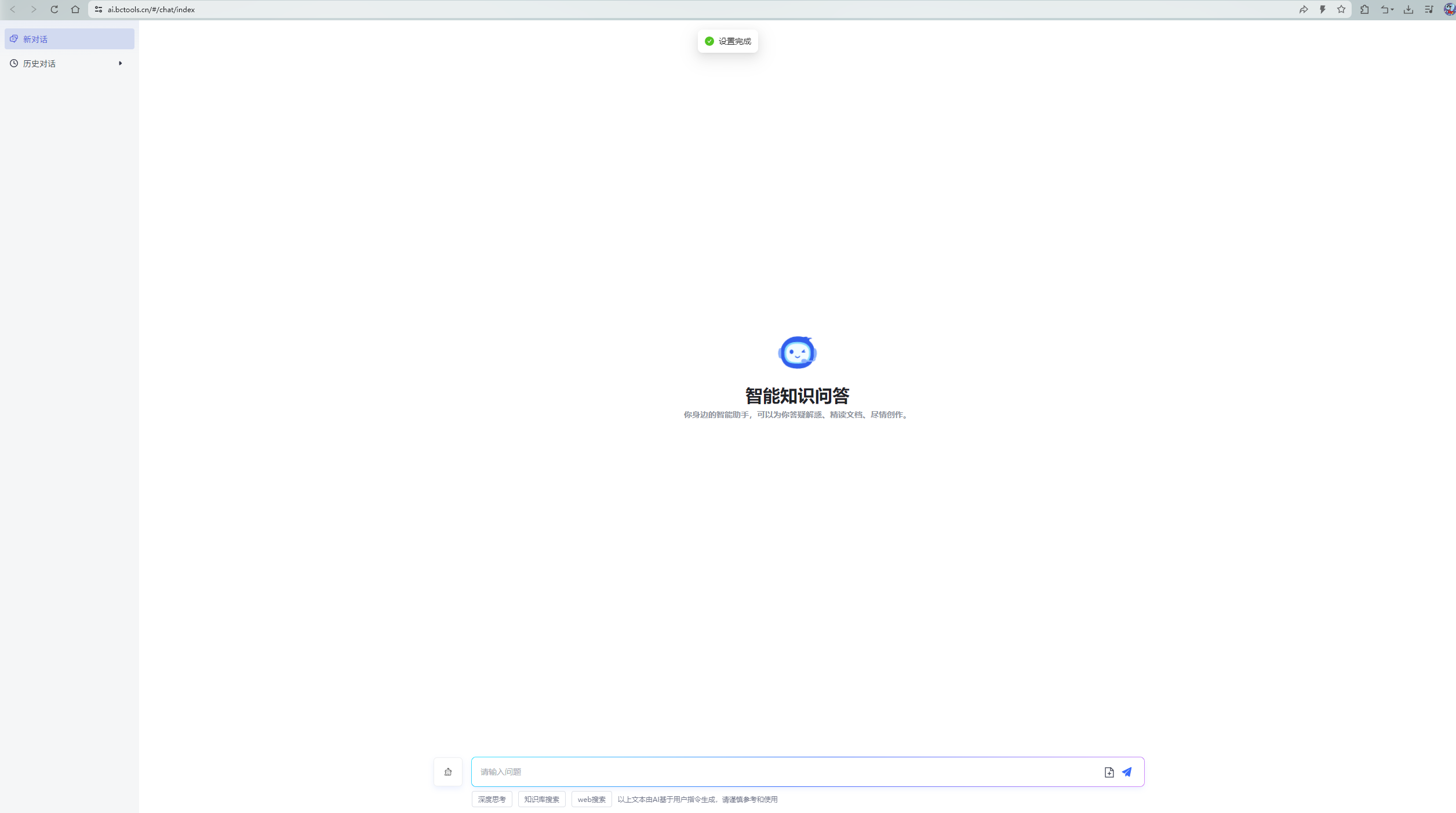This screenshot has height=813, width=1456.
Task: Enable the 知识库搜索 knowledge base search
Action: click(x=541, y=799)
